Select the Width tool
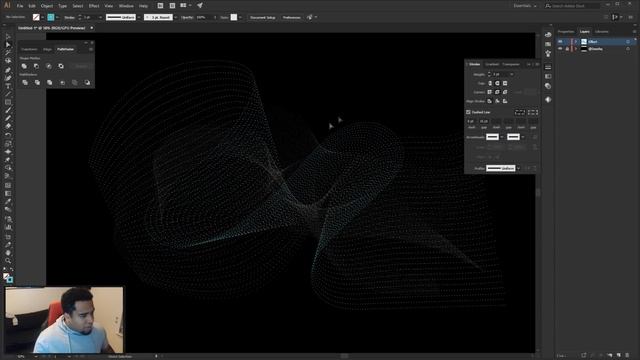The width and height of the screenshot is (640, 360). [8, 151]
